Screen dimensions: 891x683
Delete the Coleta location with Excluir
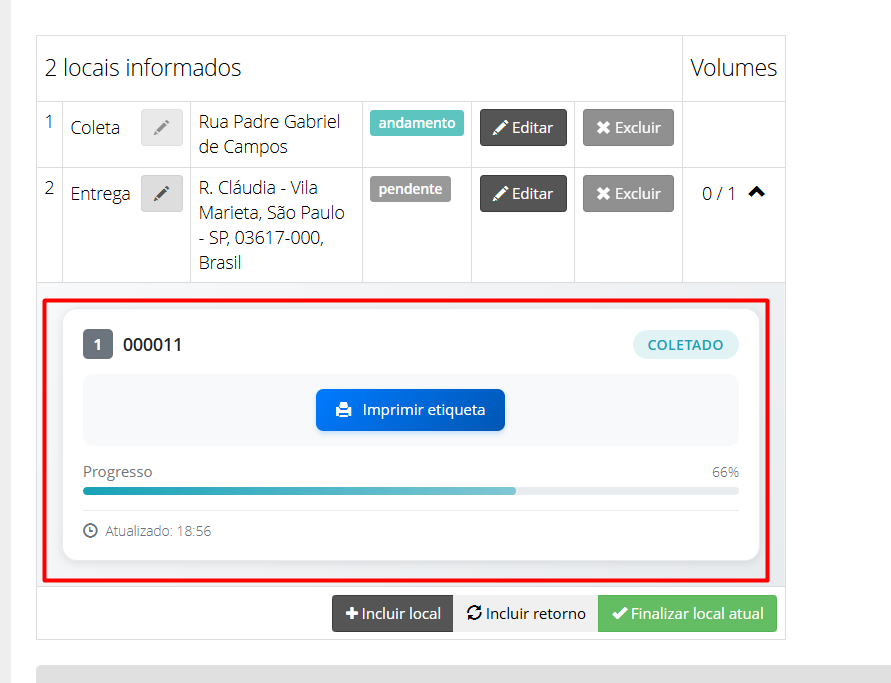click(x=628, y=127)
